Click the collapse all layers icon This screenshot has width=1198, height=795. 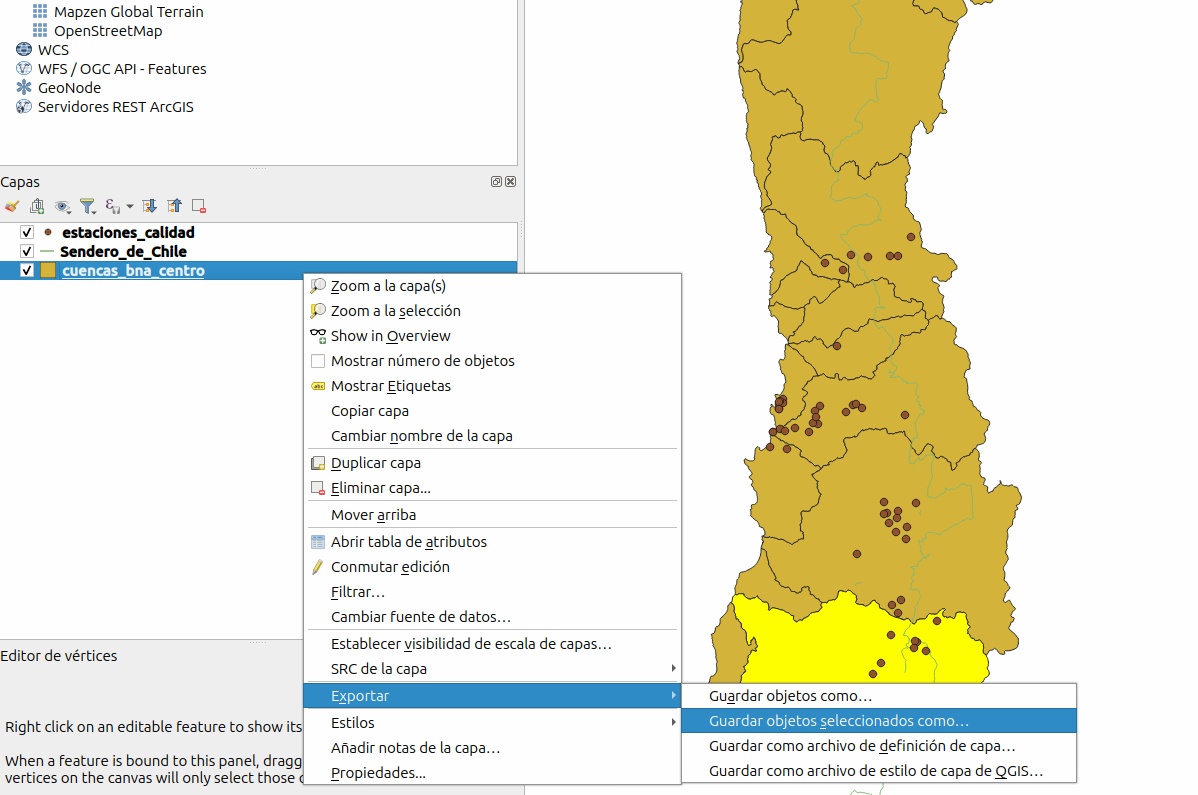(175, 206)
